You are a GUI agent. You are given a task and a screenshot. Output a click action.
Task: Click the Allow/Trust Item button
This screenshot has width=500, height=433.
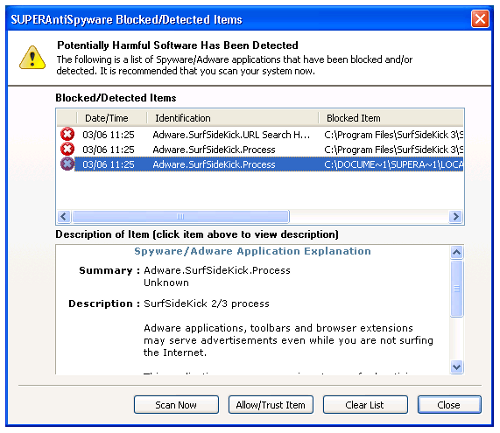coord(271,405)
